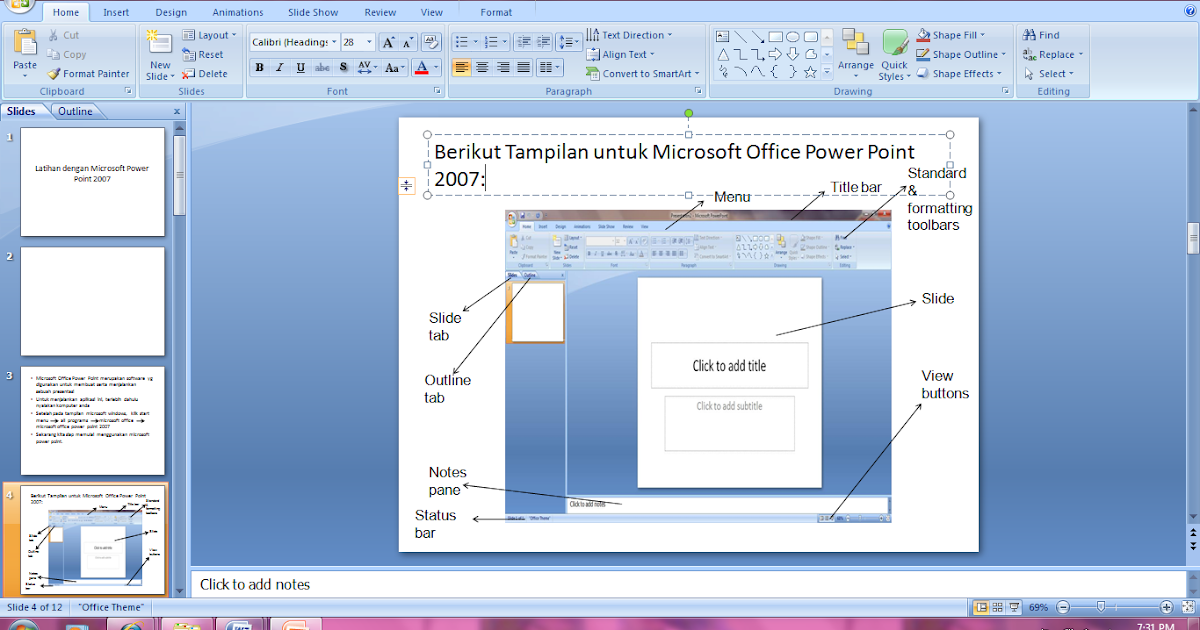Click the Cut scissors command
This screenshot has width=1200, height=630.
coord(63,35)
